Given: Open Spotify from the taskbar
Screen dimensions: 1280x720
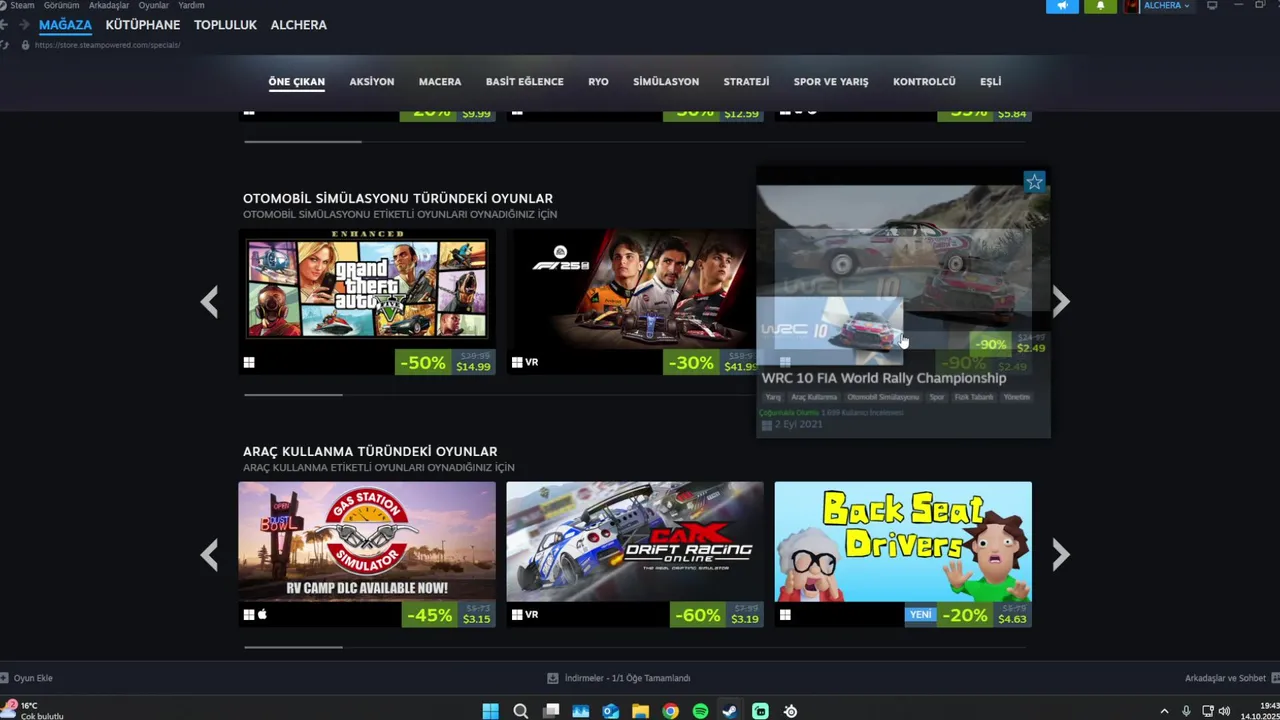Looking at the screenshot, I should pyautogui.click(x=700, y=711).
